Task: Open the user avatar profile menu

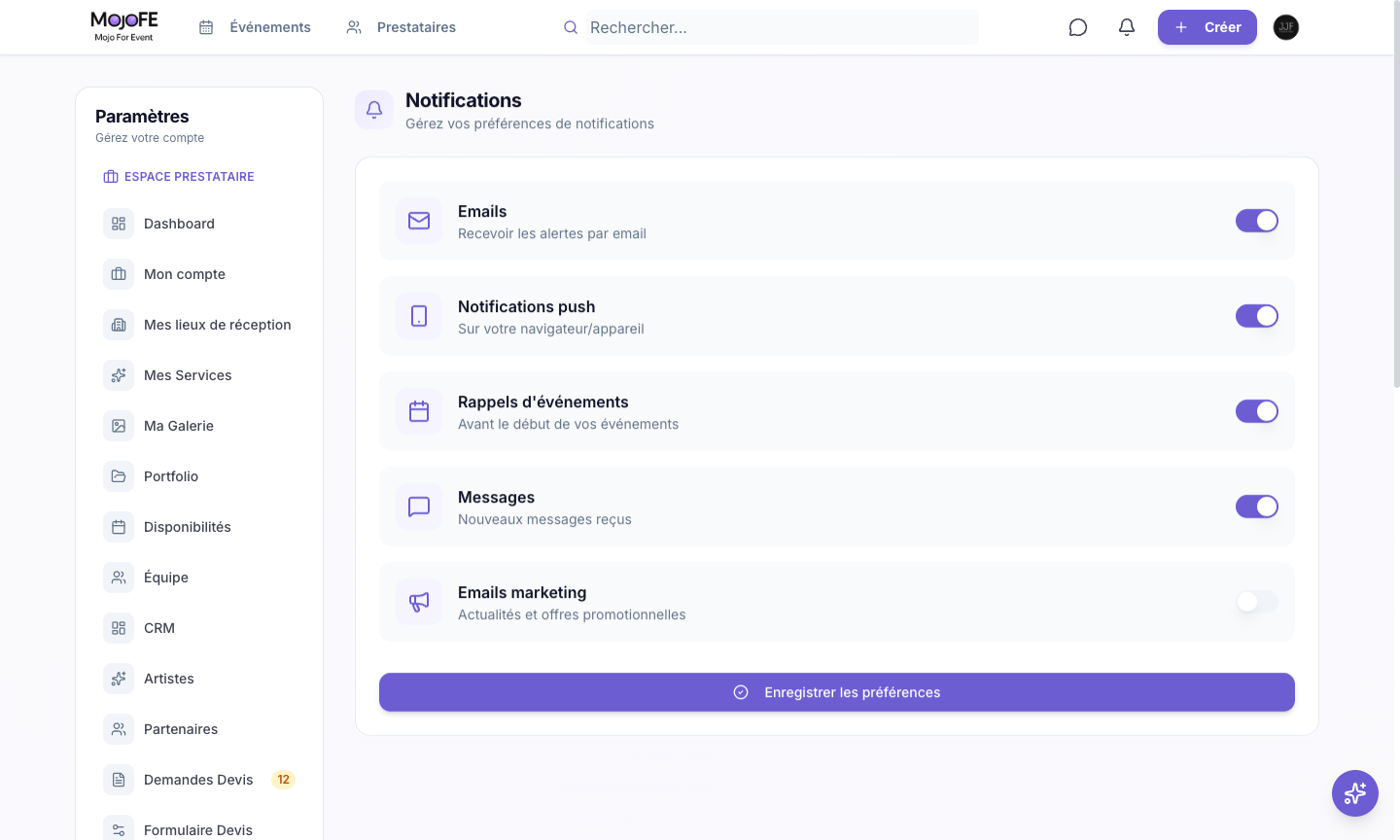Action: (1286, 27)
